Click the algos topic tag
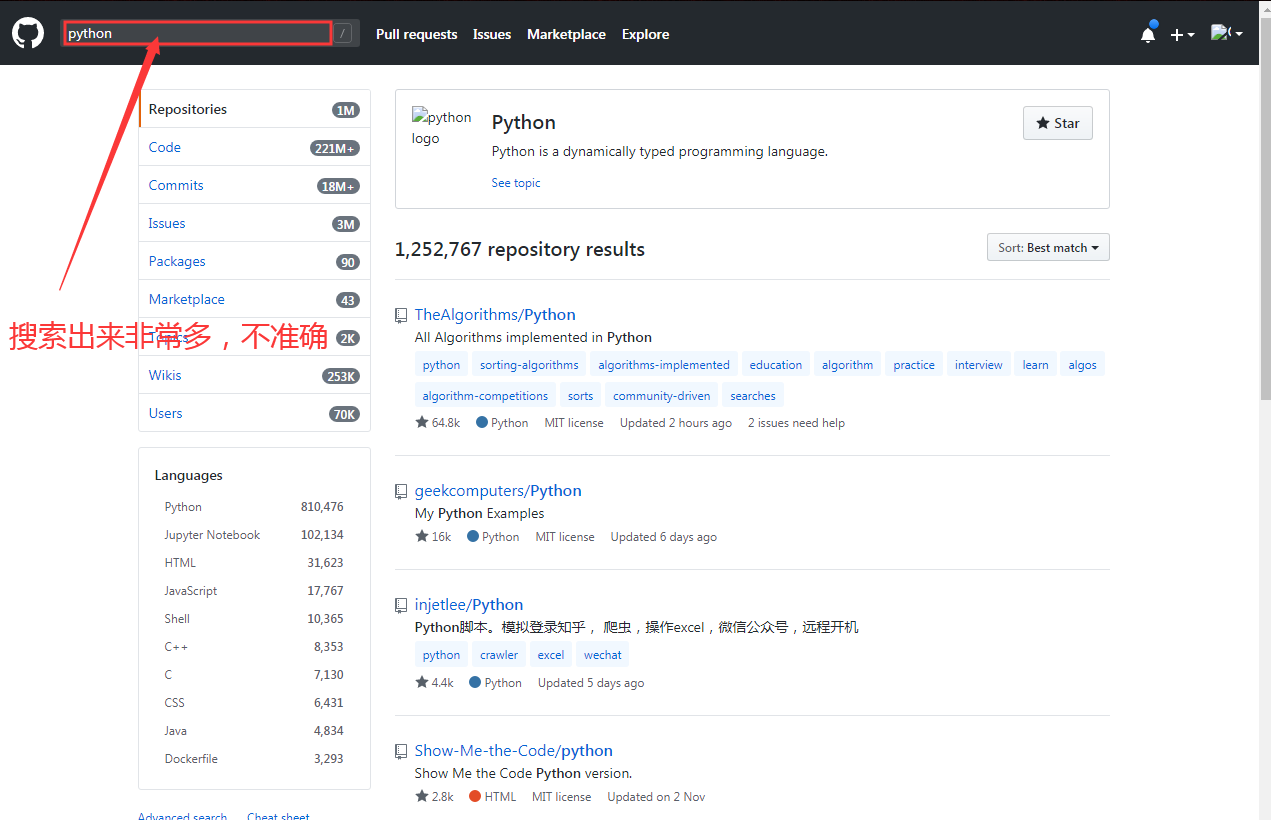 click(x=1082, y=365)
